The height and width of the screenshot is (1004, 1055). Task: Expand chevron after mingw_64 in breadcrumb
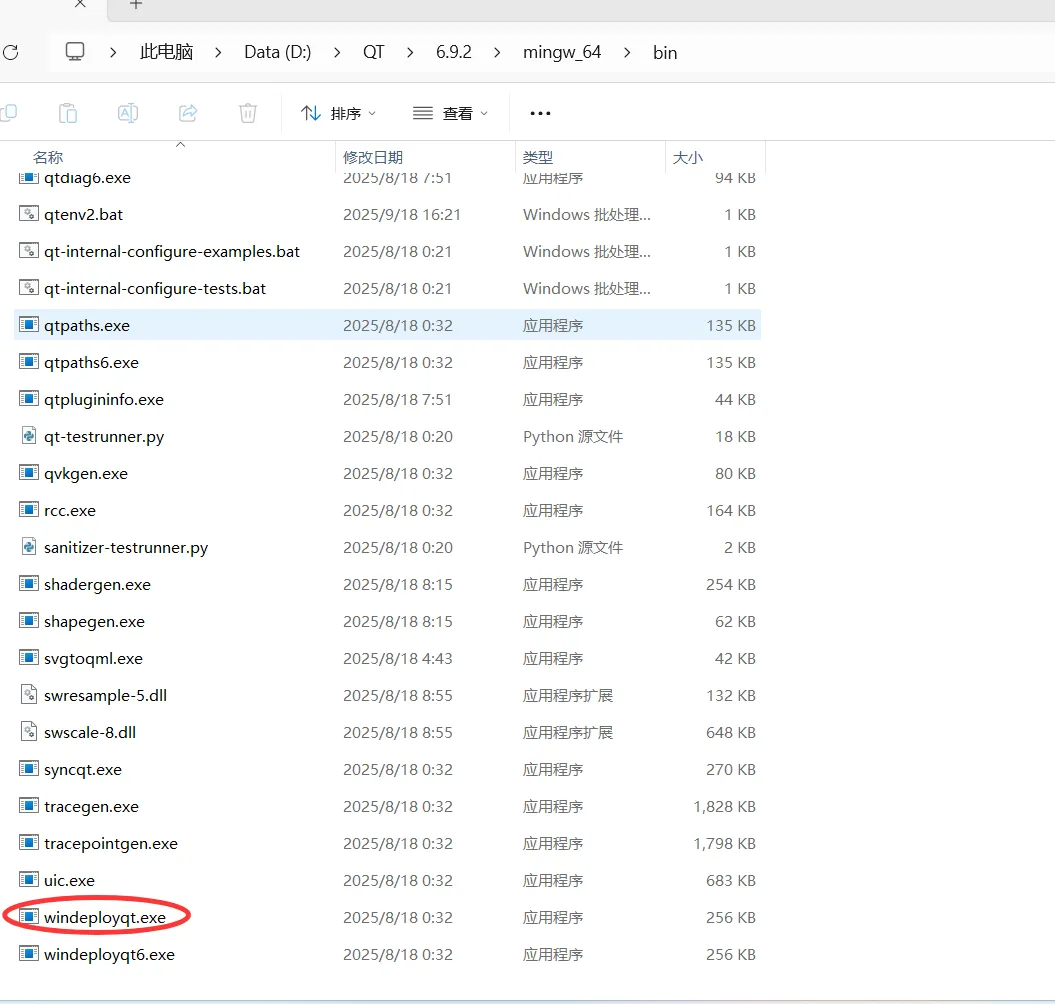point(627,52)
